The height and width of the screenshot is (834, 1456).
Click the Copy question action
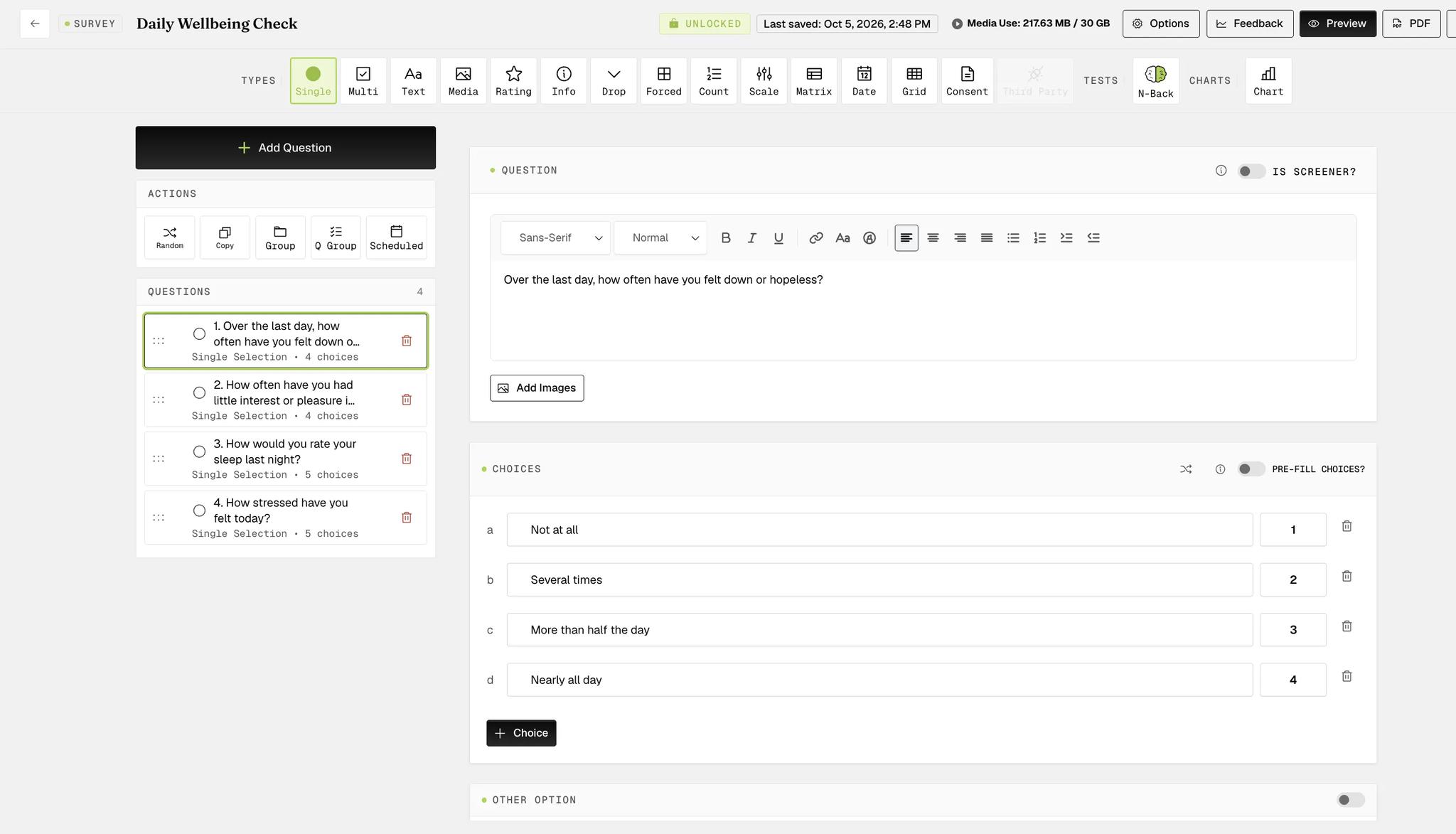(225, 237)
